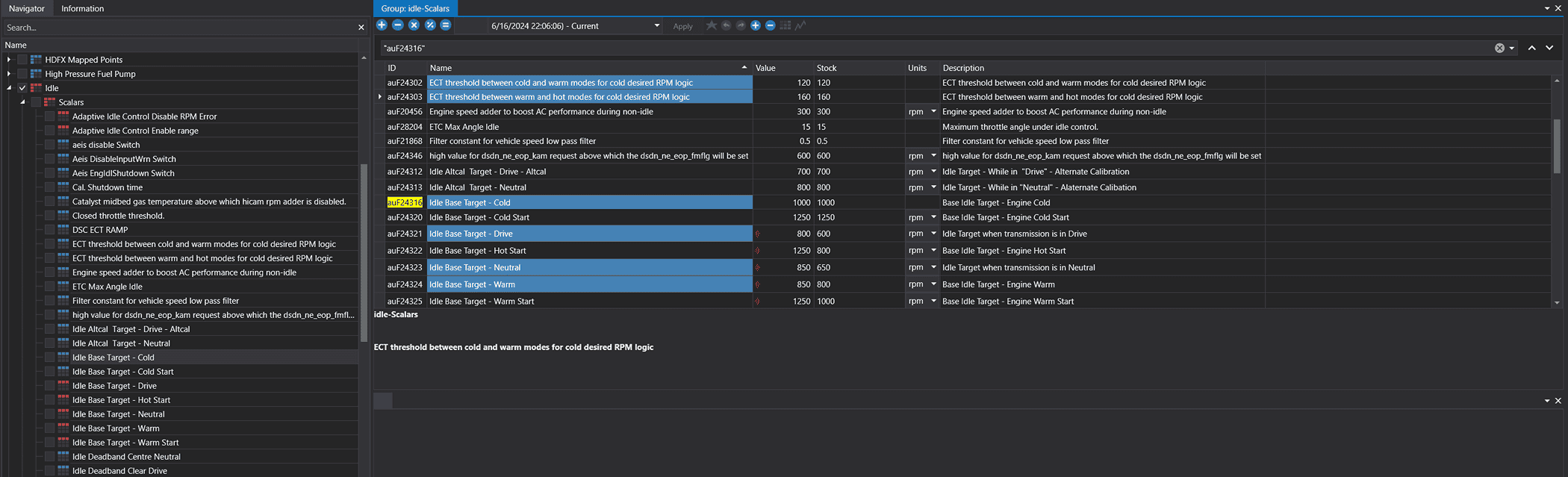The height and width of the screenshot is (477, 1568).
Task: Click the add (plus) value icon in toolbar
Action: point(382,25)
